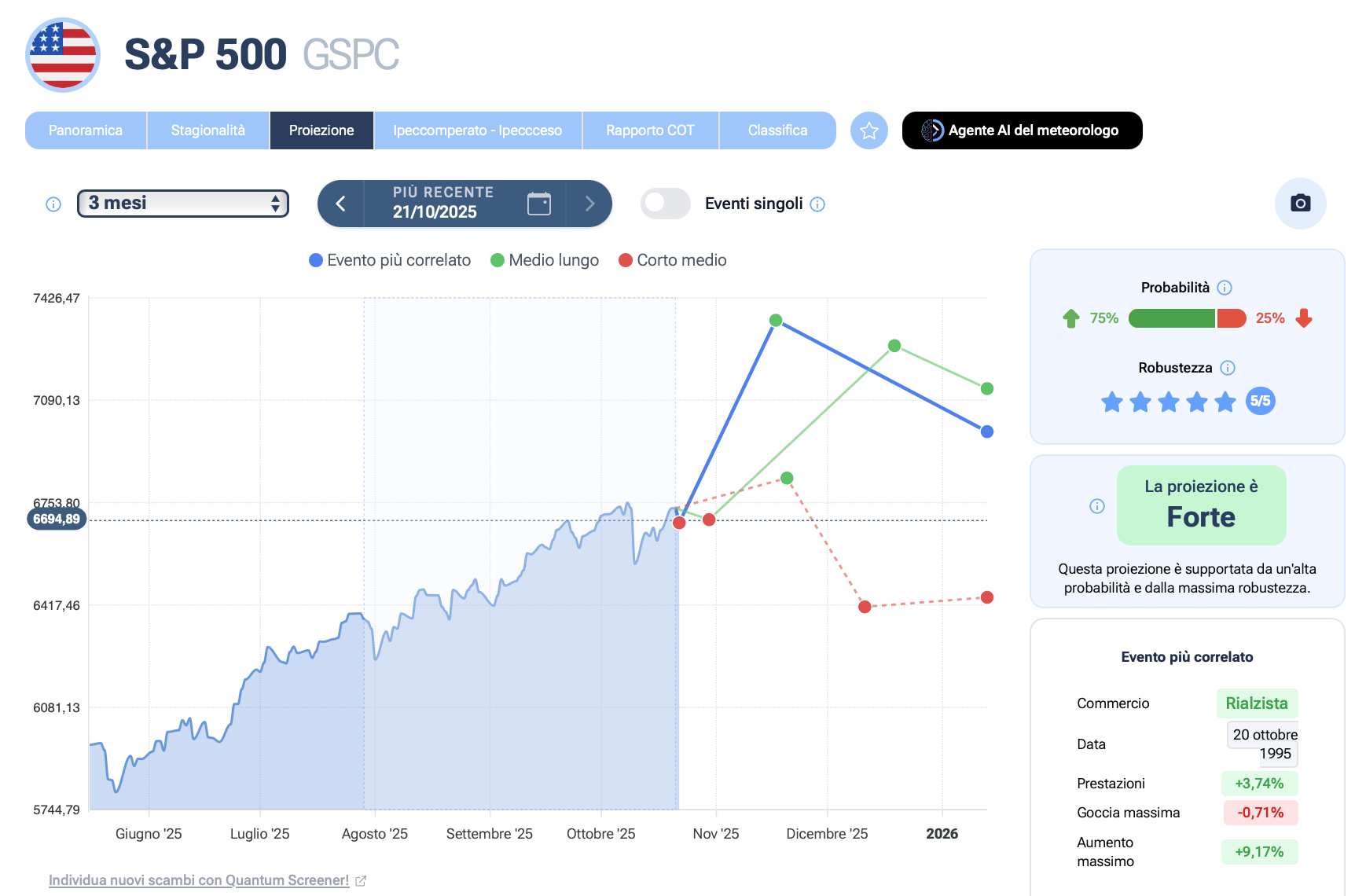Click the blue endpoint of correlated event line

(986, 431)
